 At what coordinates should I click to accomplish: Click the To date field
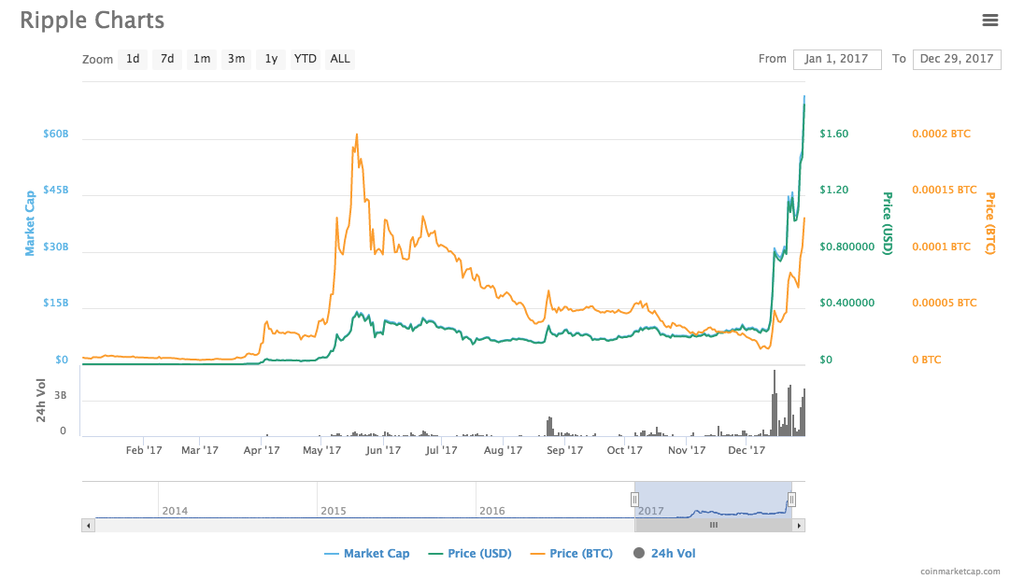coord(956,59)
